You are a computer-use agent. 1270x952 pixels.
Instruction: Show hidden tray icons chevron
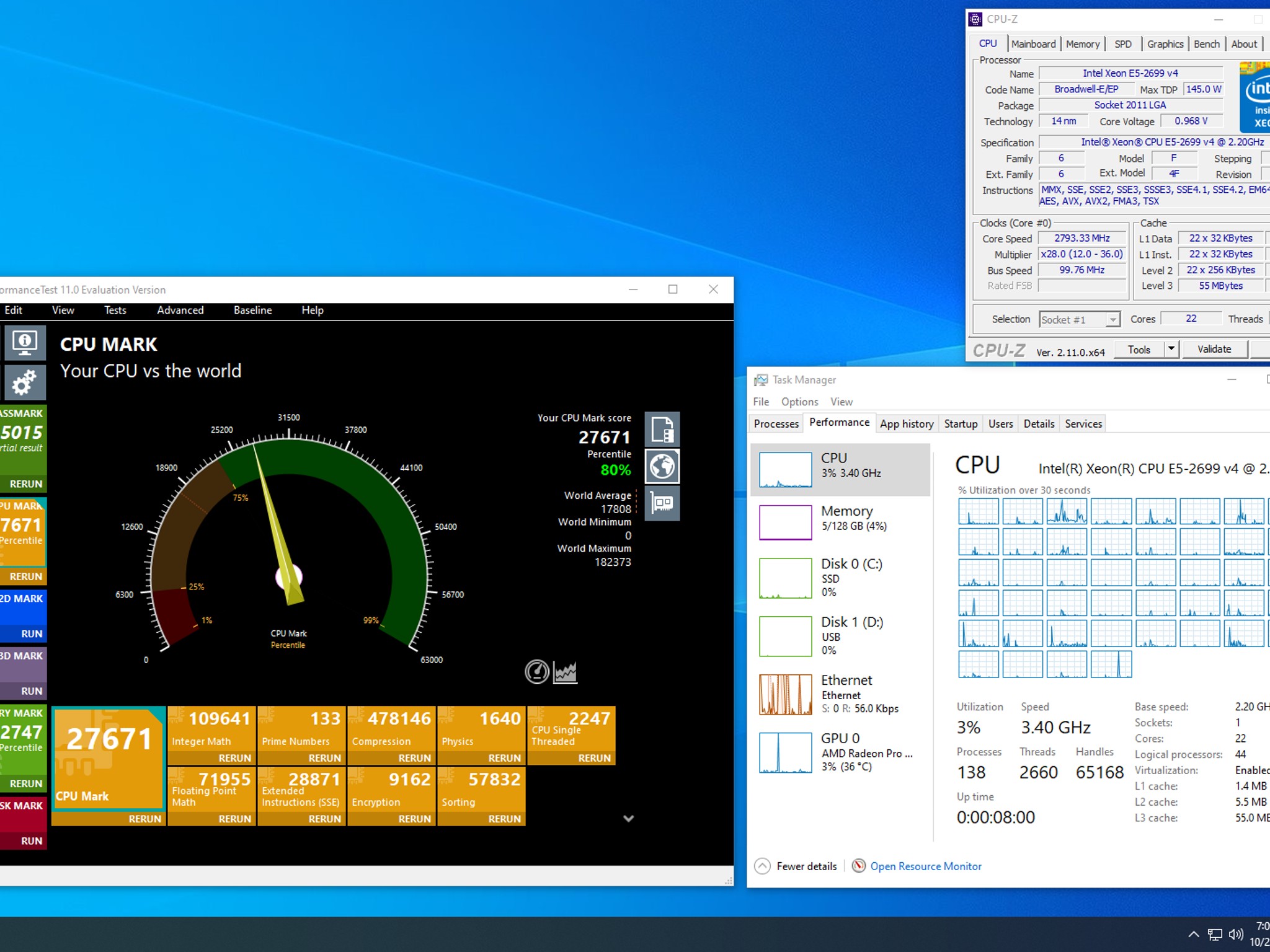[x=1193, y=935]
